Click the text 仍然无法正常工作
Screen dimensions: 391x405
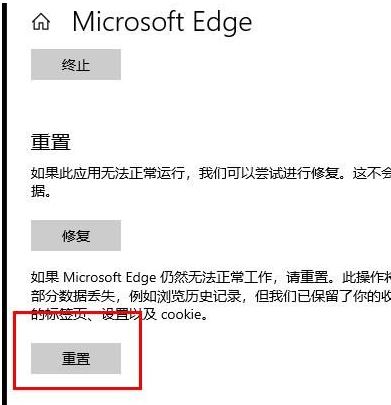coord(216,277)
